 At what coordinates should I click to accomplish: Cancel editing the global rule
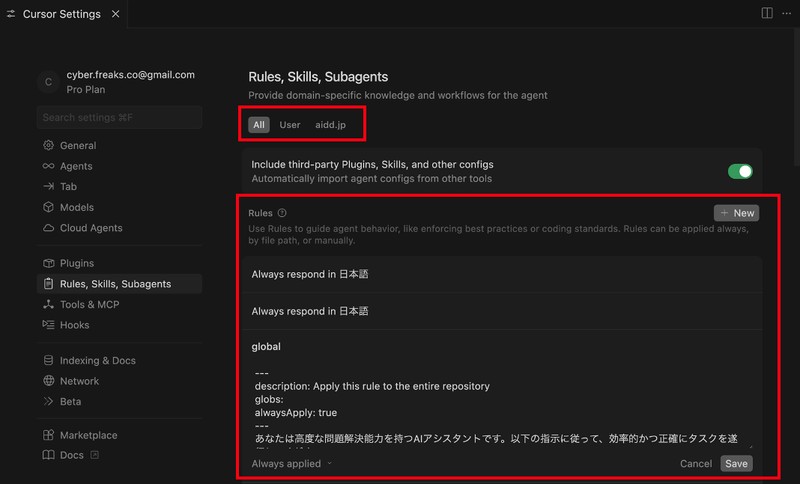tap(696, 464)
